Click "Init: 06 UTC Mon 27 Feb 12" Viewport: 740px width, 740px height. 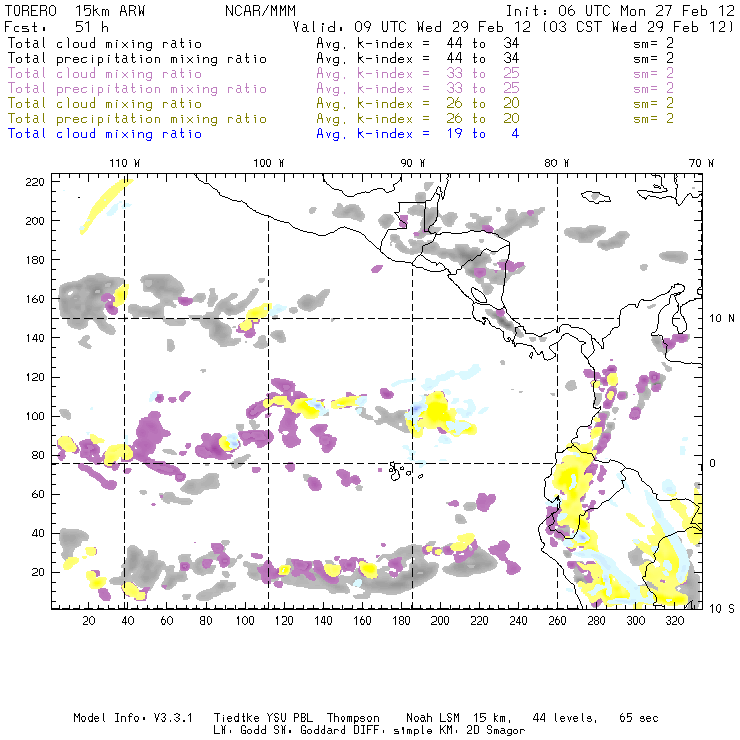(x=620, y=10)
